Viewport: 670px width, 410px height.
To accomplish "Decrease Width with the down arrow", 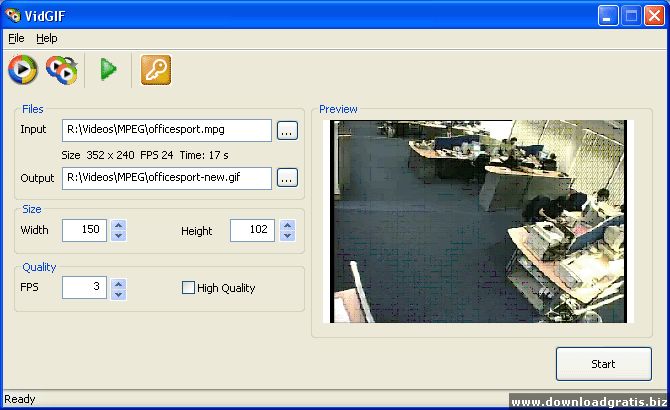I will [118, 236].
